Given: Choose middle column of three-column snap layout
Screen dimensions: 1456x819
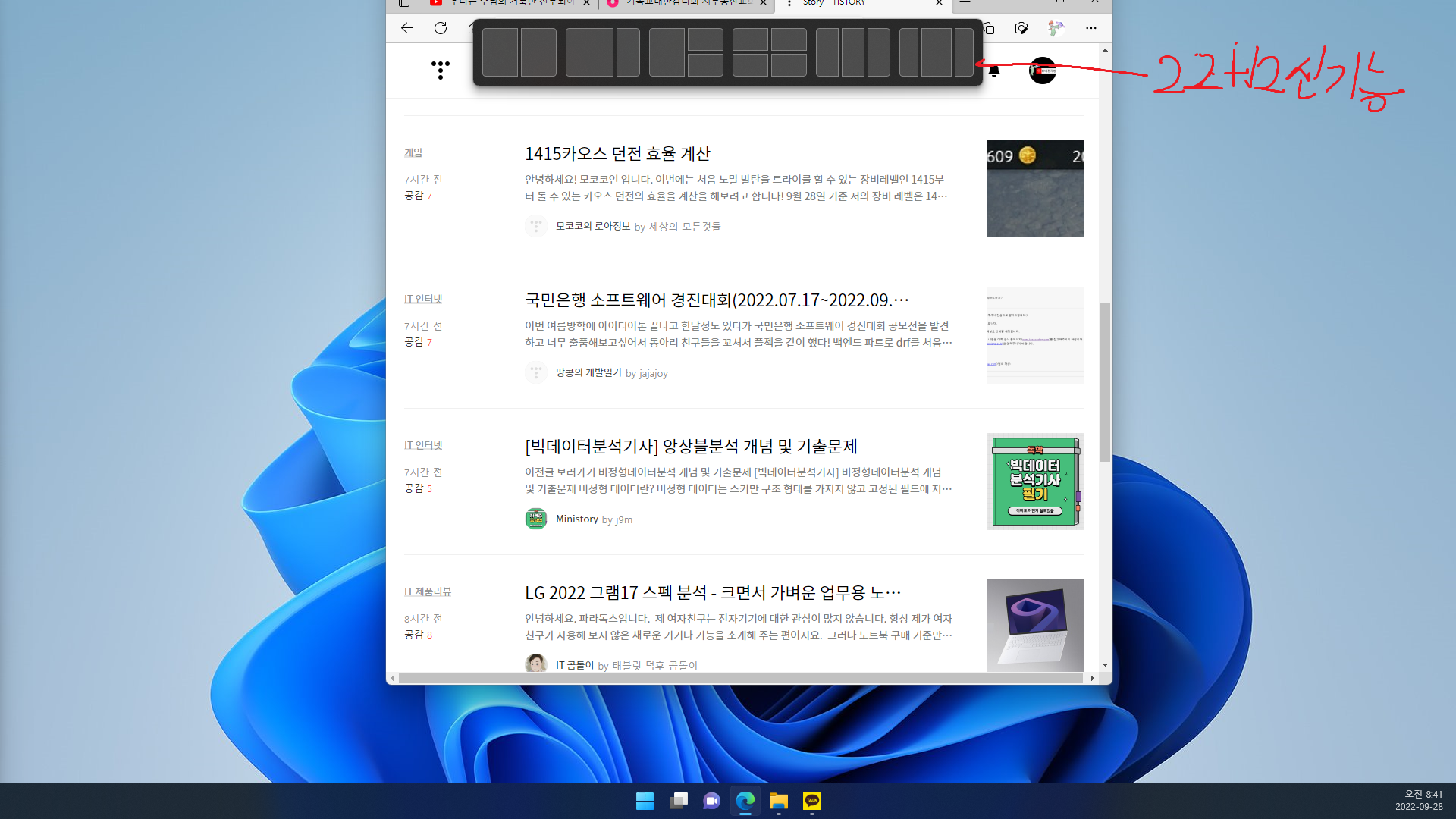Looking at the screenshot, I should (x=852, y=52).
